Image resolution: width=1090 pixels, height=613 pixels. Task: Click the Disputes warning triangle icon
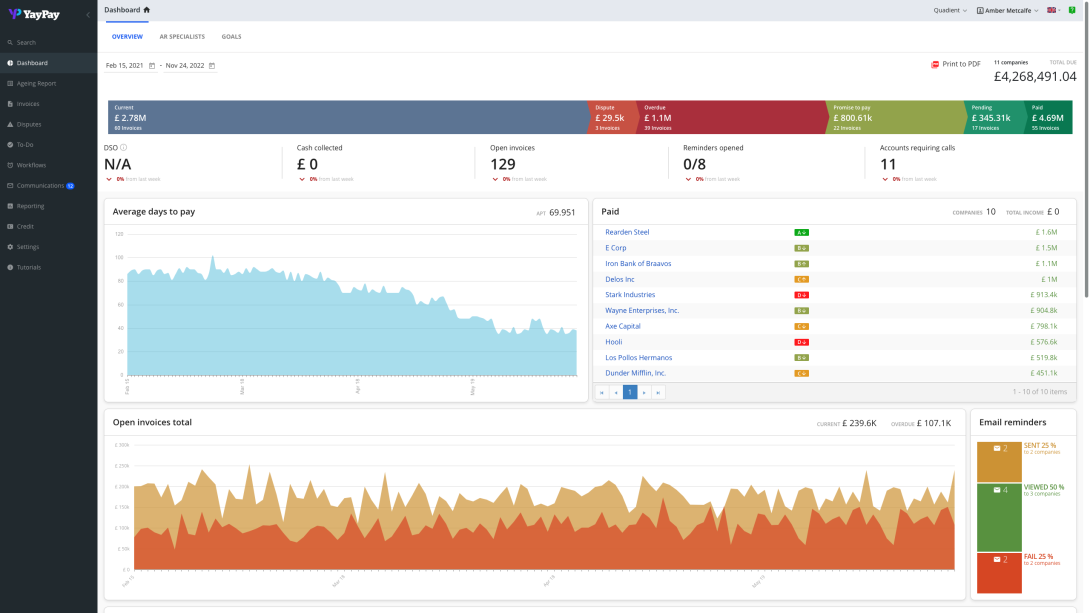point(10,124)
